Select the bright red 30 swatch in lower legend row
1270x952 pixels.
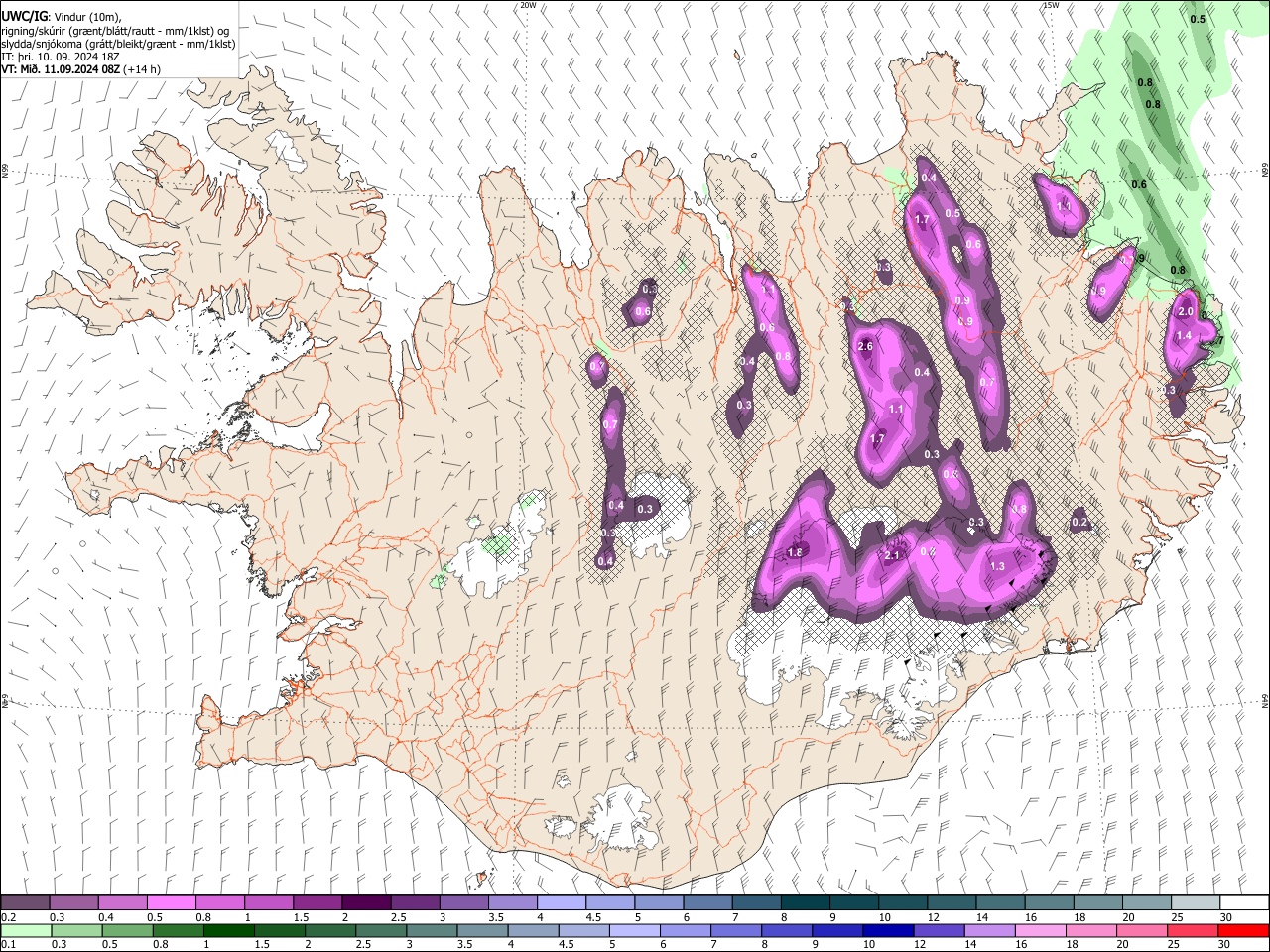1243,930
